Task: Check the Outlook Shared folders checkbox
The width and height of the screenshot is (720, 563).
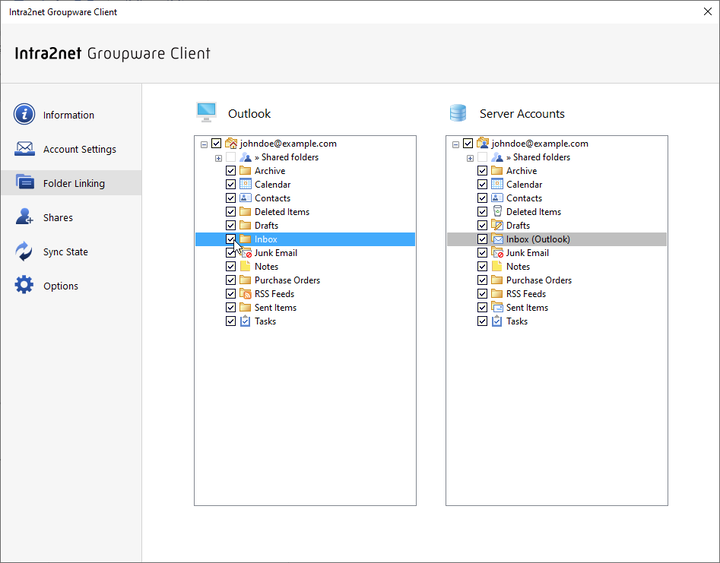Action: pos(231,157)
